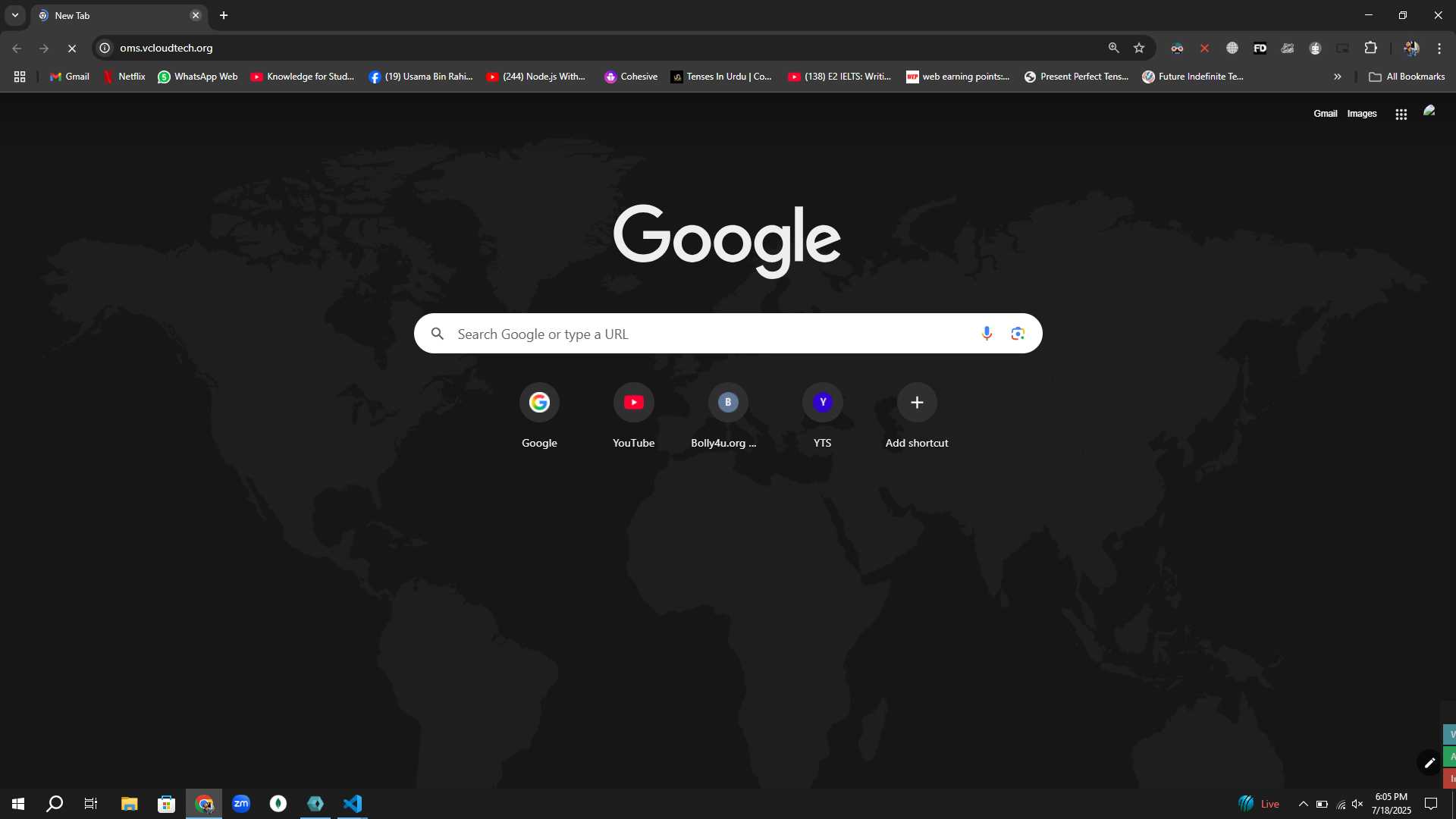Open Zoom app from taskbar
1456x819 pixels.
[241, 804]
